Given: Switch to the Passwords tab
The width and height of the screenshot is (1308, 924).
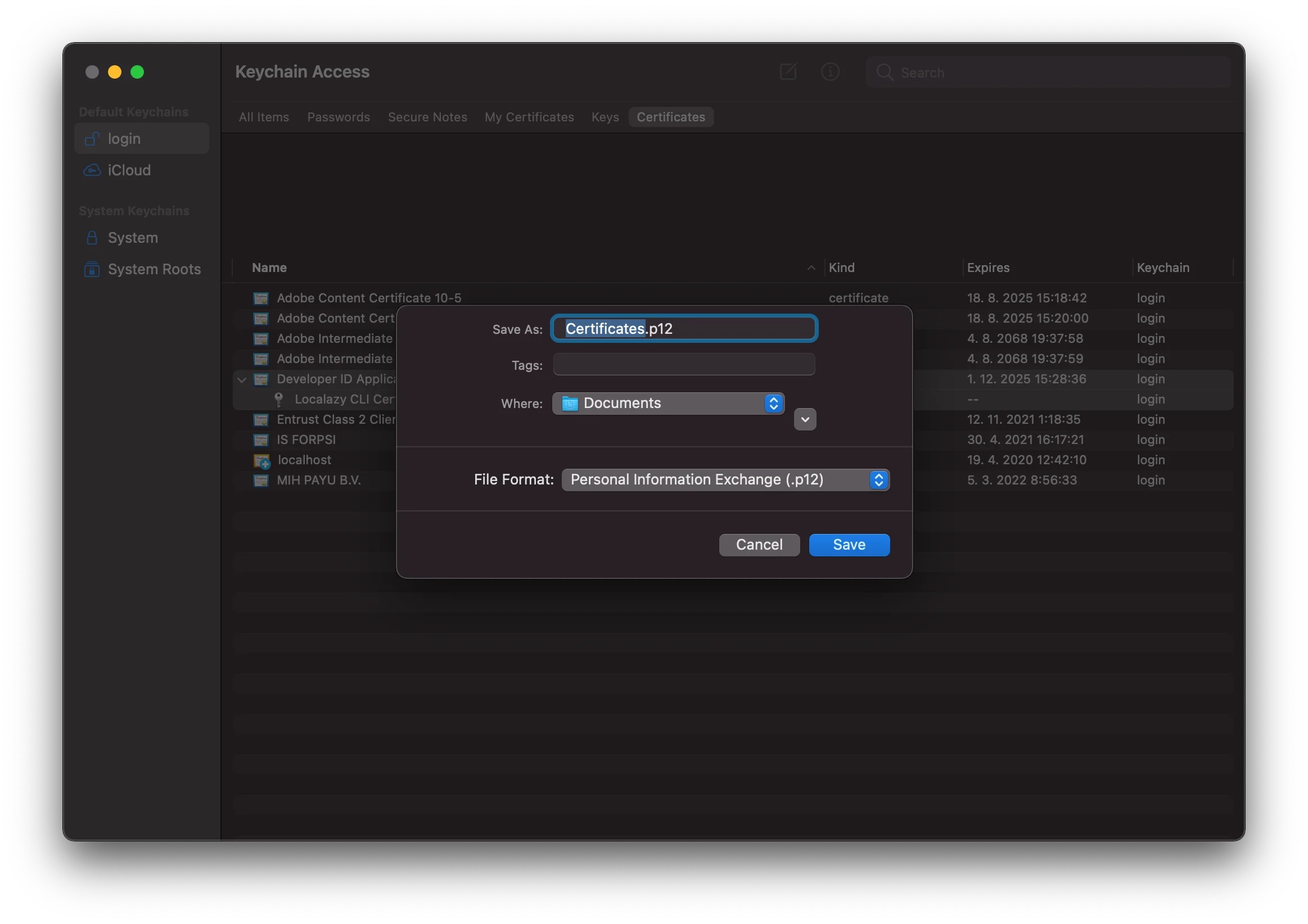Looking at the screenshot, I should pyautogui.click(x=339, y=117).
